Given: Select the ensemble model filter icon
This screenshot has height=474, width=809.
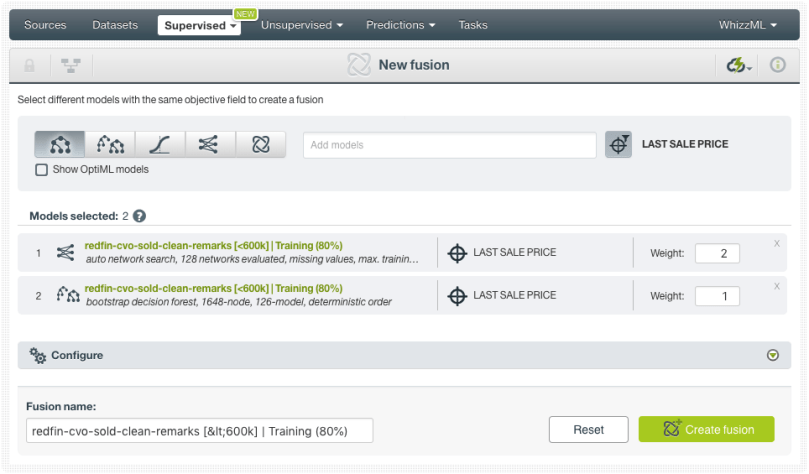Looking at the screenshot, I should point(110,145).
